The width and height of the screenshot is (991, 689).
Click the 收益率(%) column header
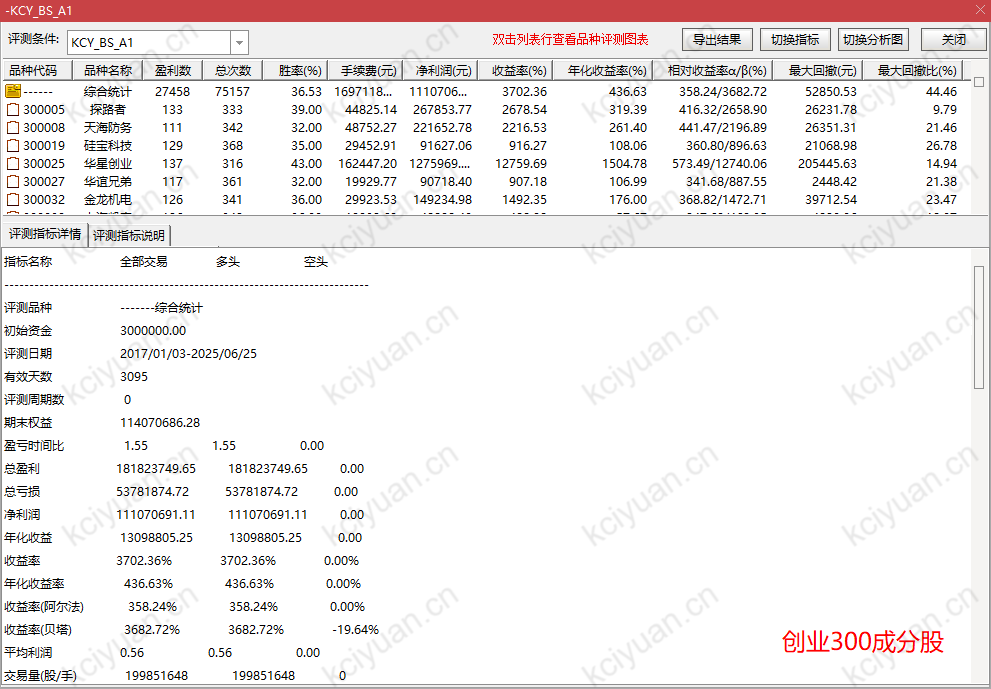click(x=517, y=70)
